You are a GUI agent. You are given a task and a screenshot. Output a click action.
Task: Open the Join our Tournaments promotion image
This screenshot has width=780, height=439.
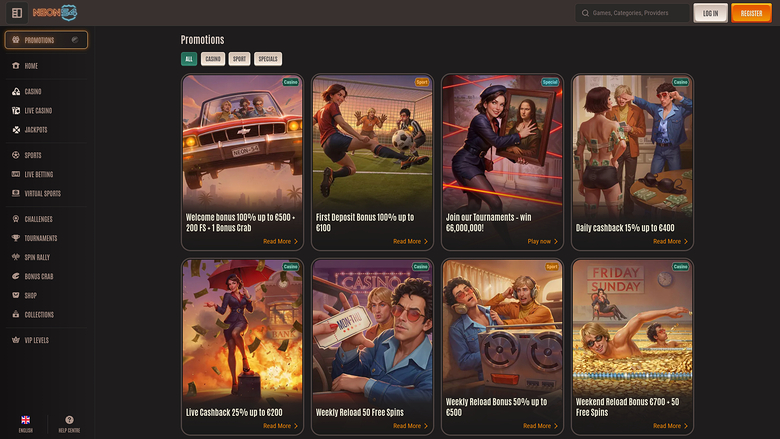(500, 140)
